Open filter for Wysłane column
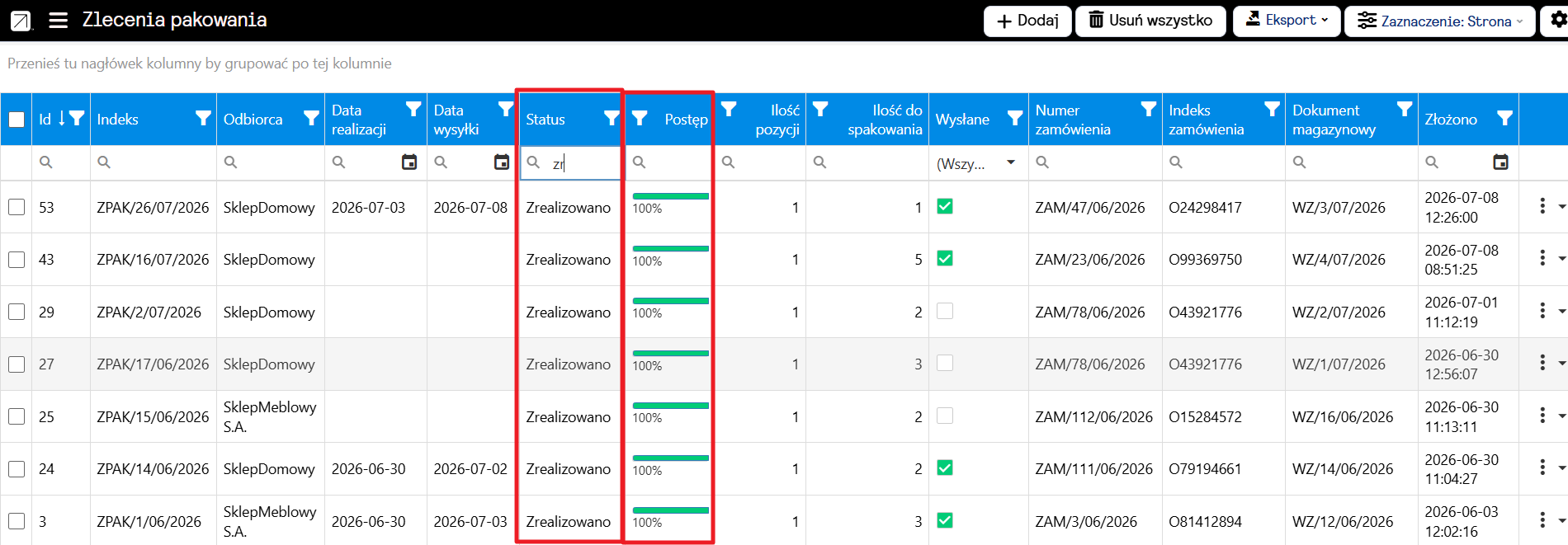 [x=1015, y=118]
